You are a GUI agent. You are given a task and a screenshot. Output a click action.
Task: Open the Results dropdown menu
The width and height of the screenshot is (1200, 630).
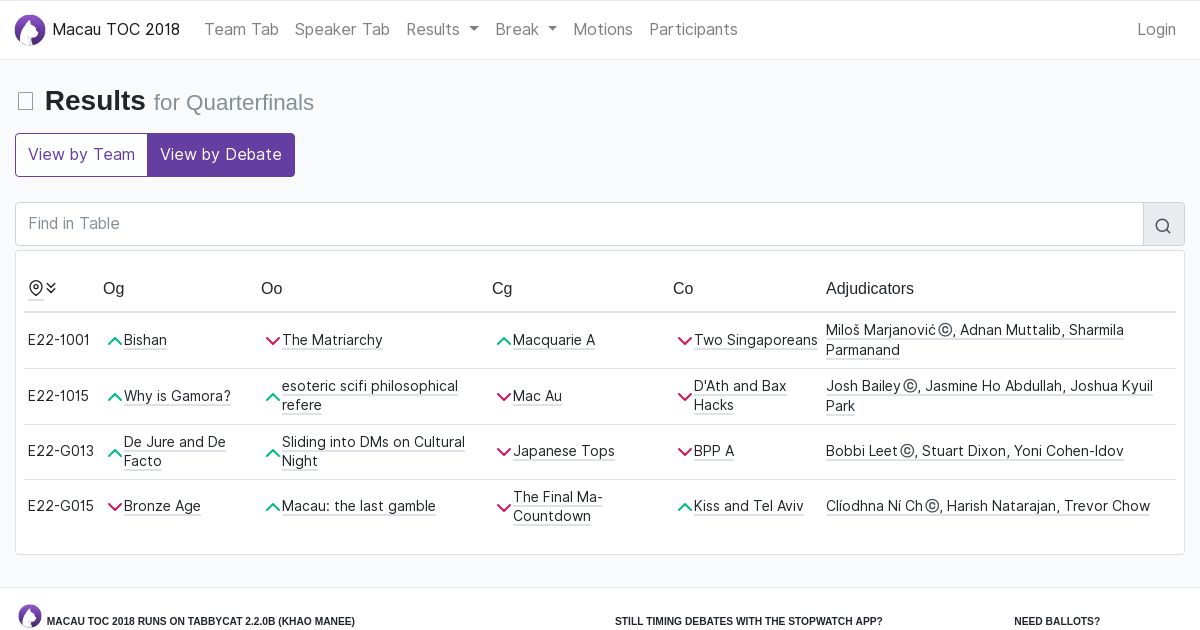pyautogui.click(x=442, y=30)
